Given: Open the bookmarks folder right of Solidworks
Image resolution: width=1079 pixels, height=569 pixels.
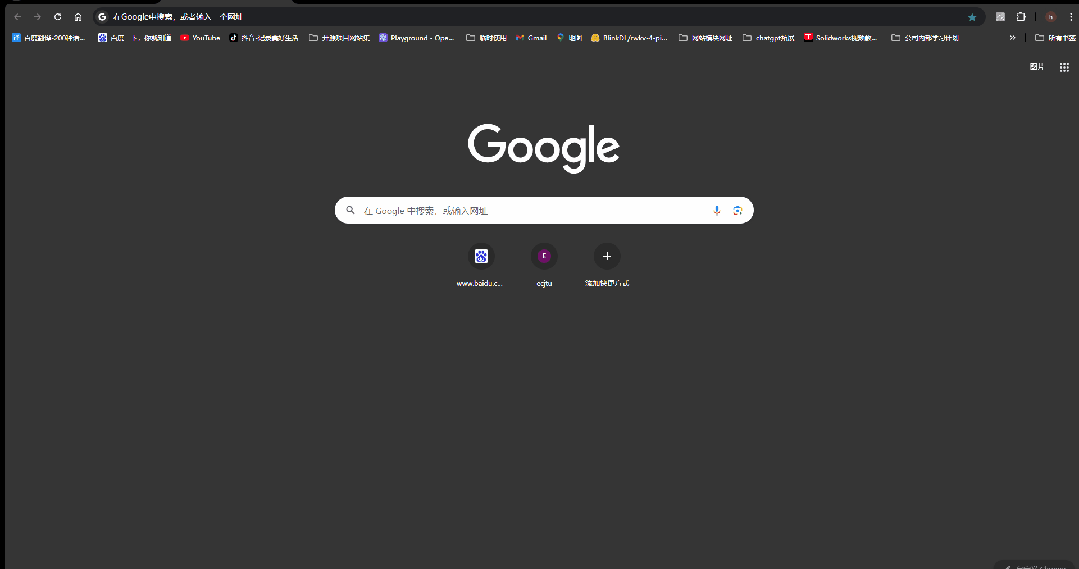Looking at the screenshot, I should (x=925, y=38).
